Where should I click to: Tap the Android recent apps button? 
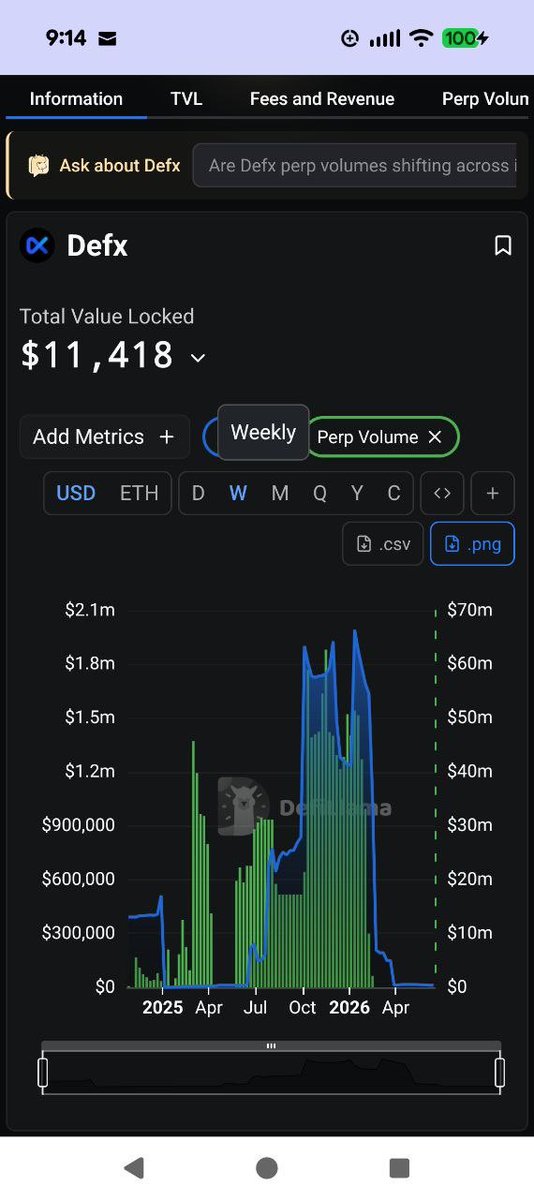click(399, 1167)
